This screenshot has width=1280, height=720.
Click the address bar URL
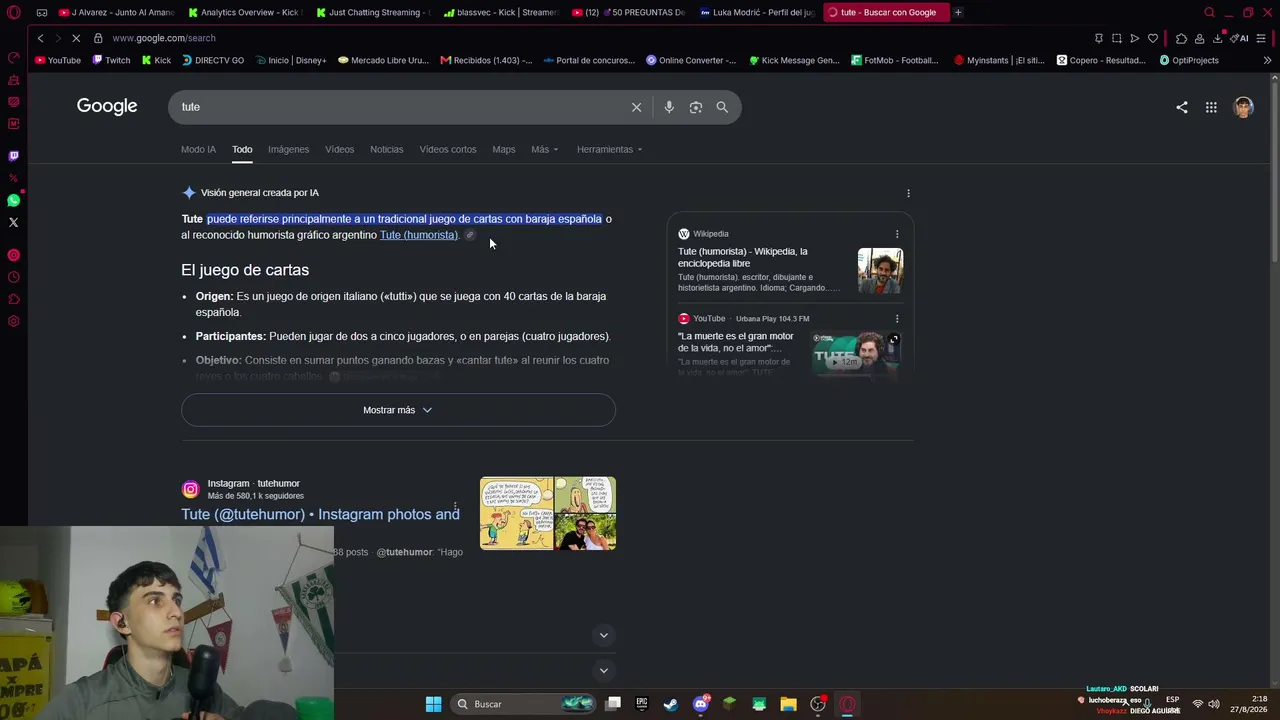click(164, 38)
